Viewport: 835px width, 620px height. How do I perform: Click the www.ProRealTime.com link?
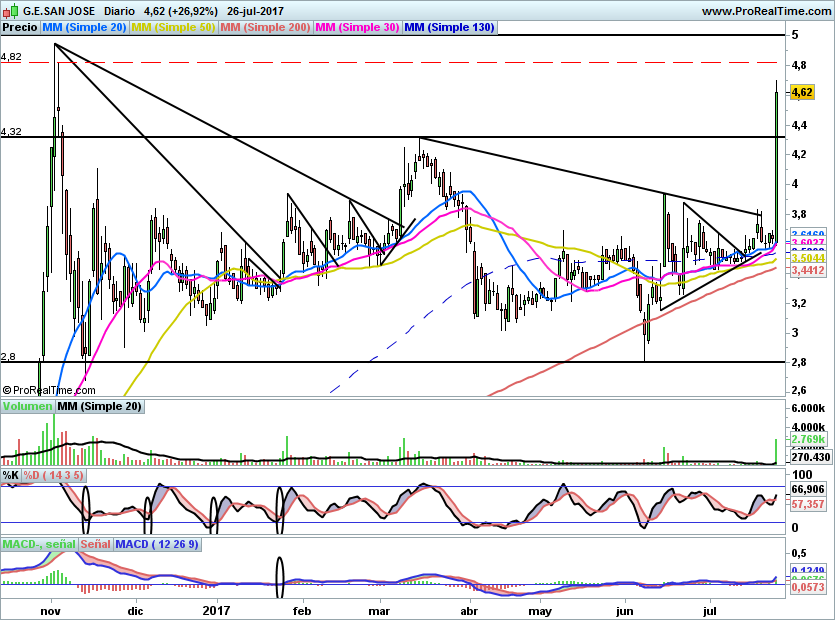[x=766, y=11]
